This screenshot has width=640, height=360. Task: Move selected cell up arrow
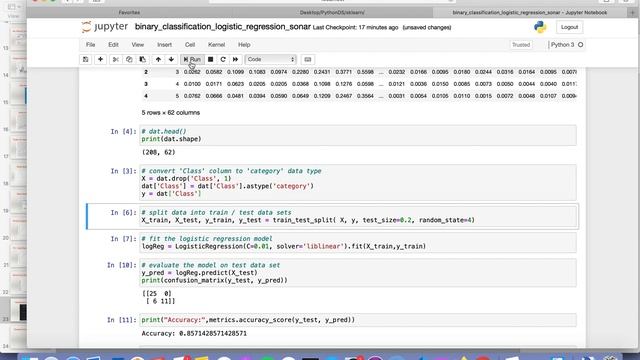coord(158,59)
